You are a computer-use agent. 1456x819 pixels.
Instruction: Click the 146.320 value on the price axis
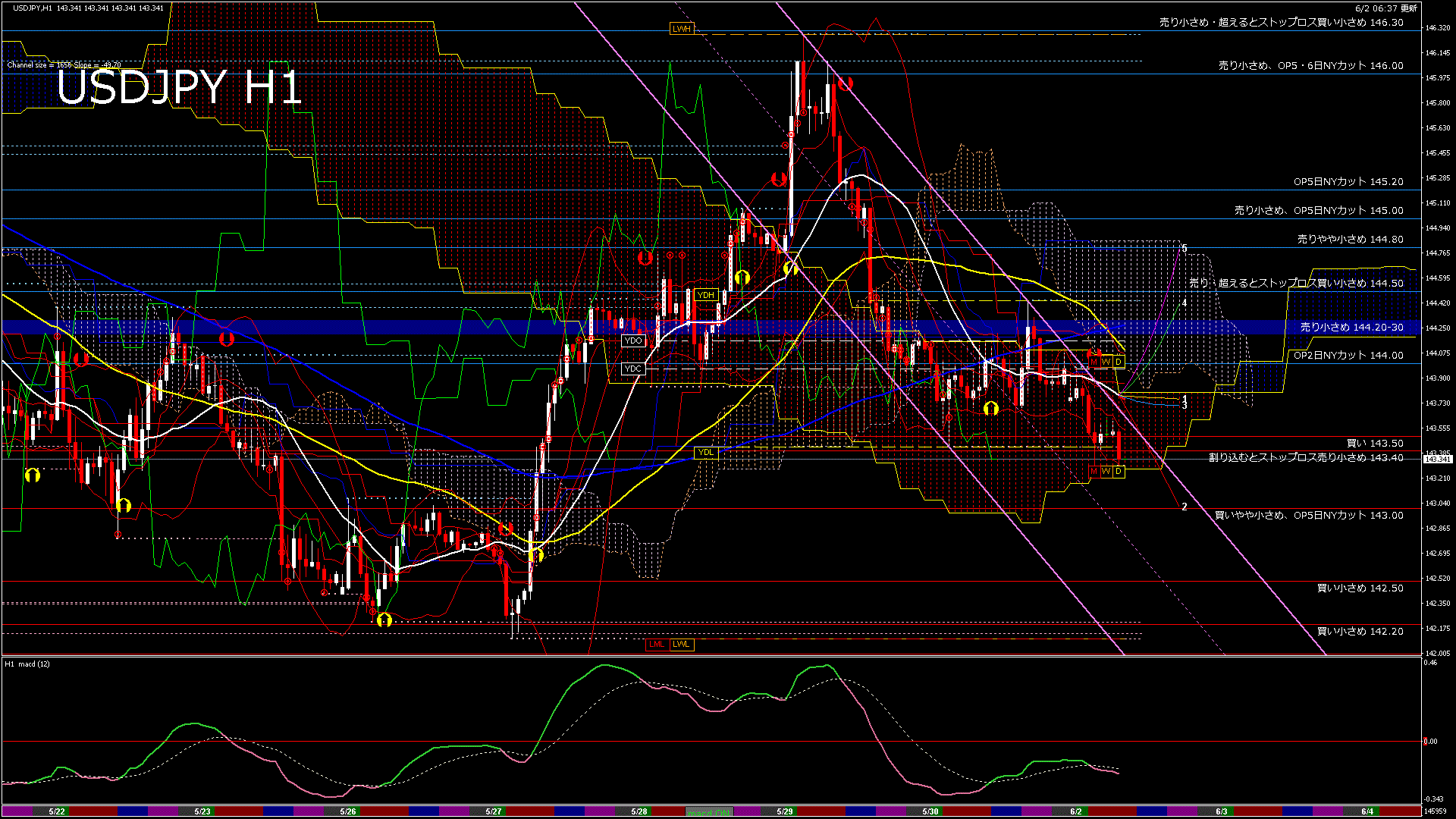1438,28
